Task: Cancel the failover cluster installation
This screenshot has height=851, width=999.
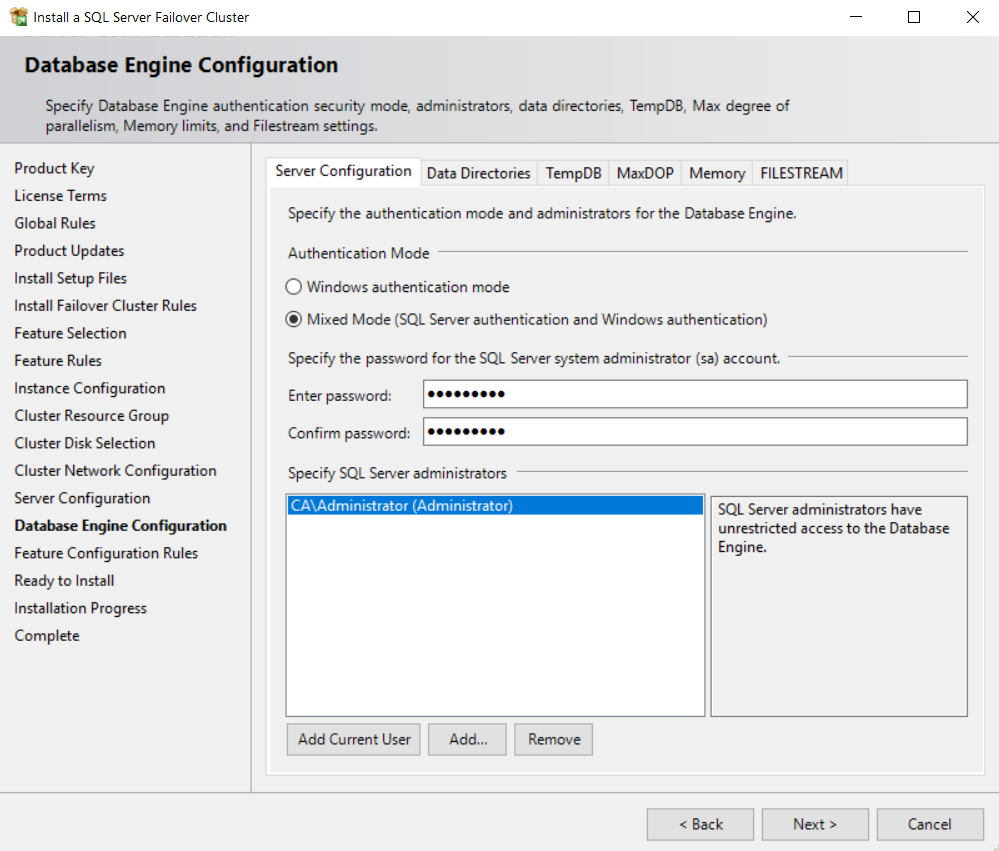Action: pyautogui.click(x=930, y=824)
